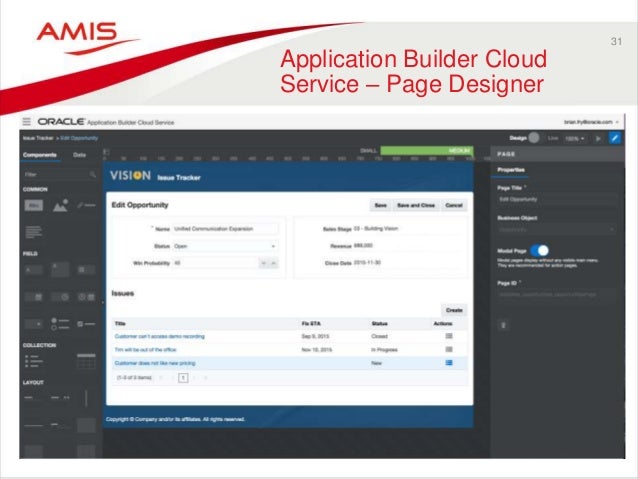Open the Properties tab in the Page panel
638x479 pixels.
511,170
